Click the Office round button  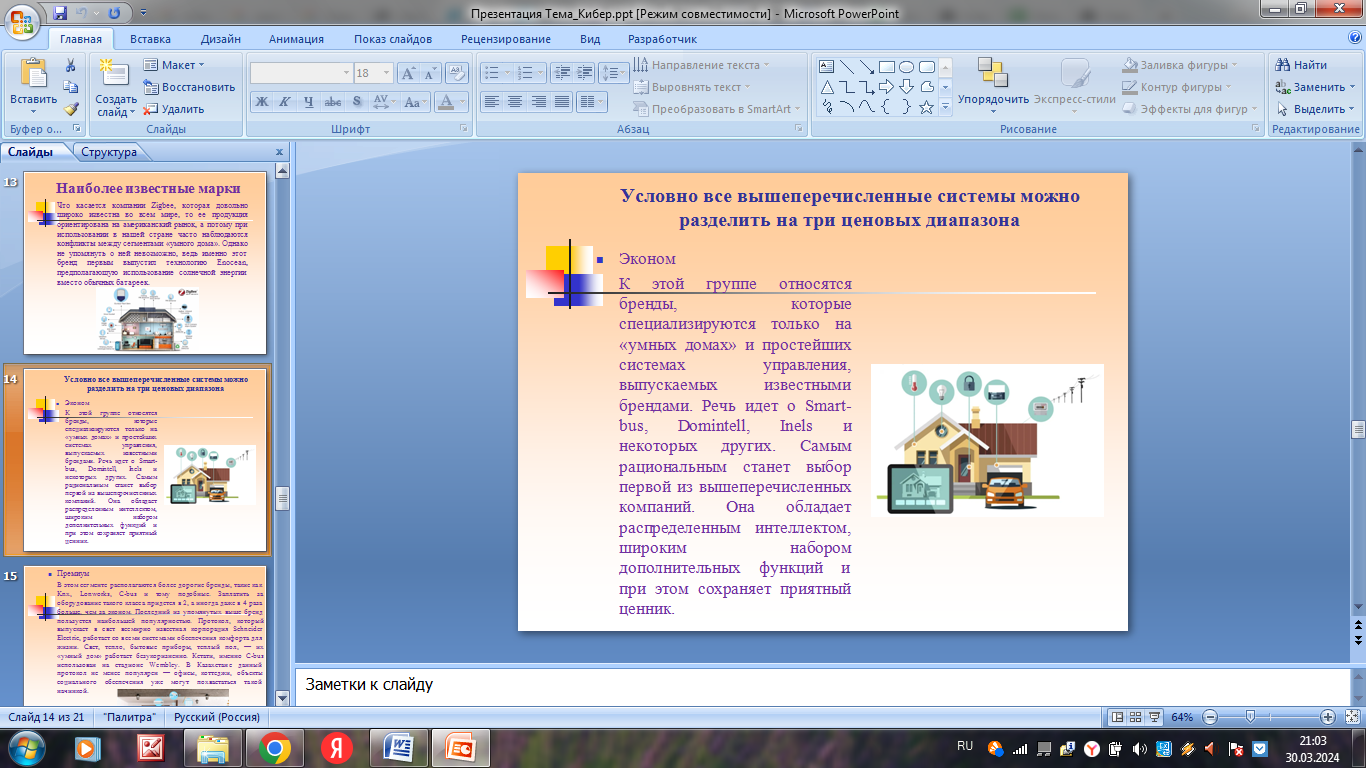pos(22,21)
